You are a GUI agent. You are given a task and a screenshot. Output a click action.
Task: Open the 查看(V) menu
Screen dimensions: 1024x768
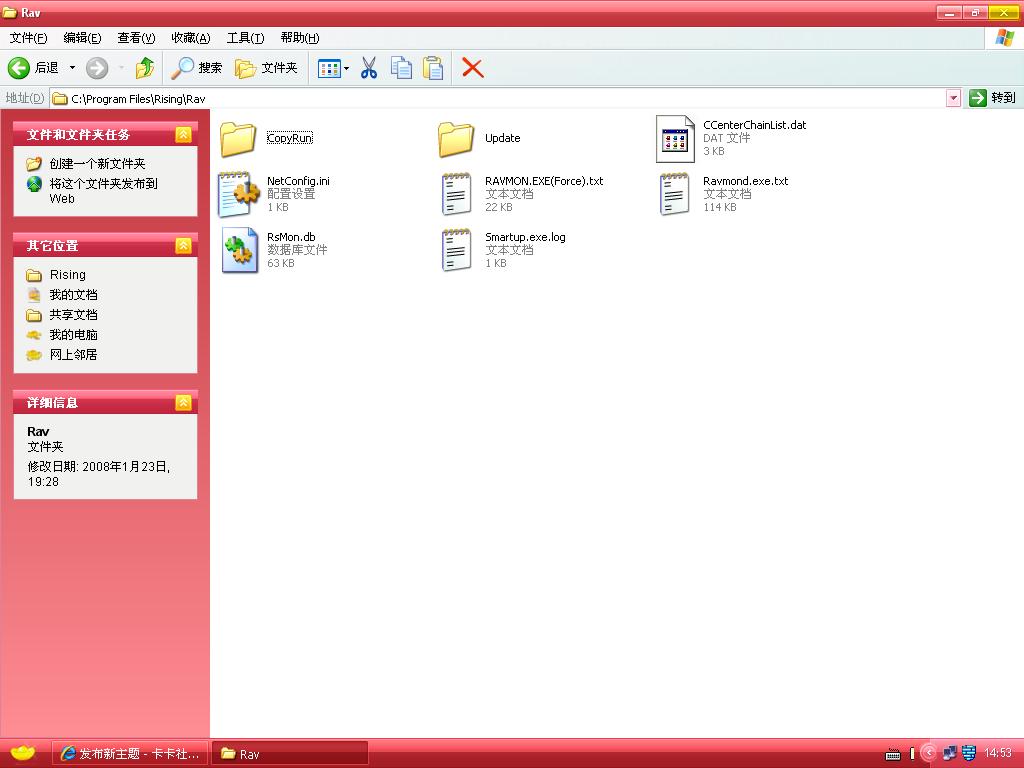pyautogui.click(x=136, y=38)
